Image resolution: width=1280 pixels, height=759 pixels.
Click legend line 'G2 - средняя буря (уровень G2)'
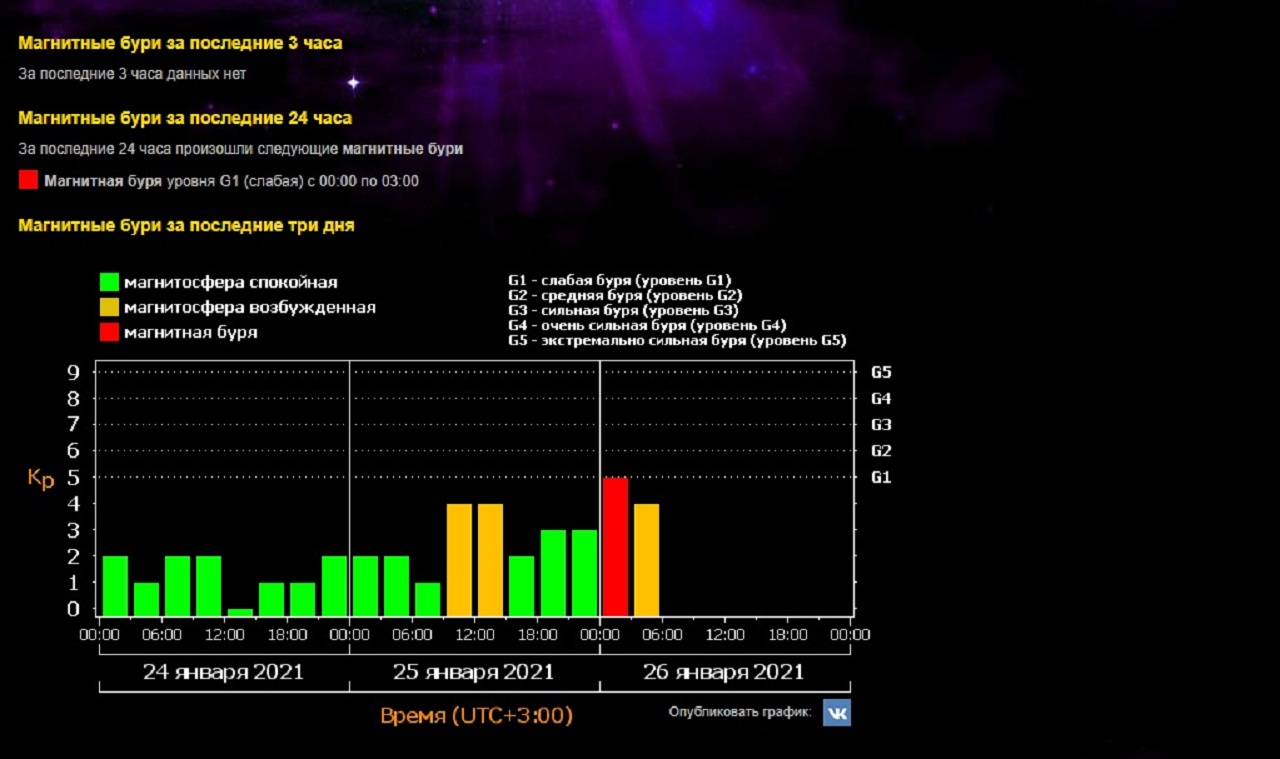point(625,295)
